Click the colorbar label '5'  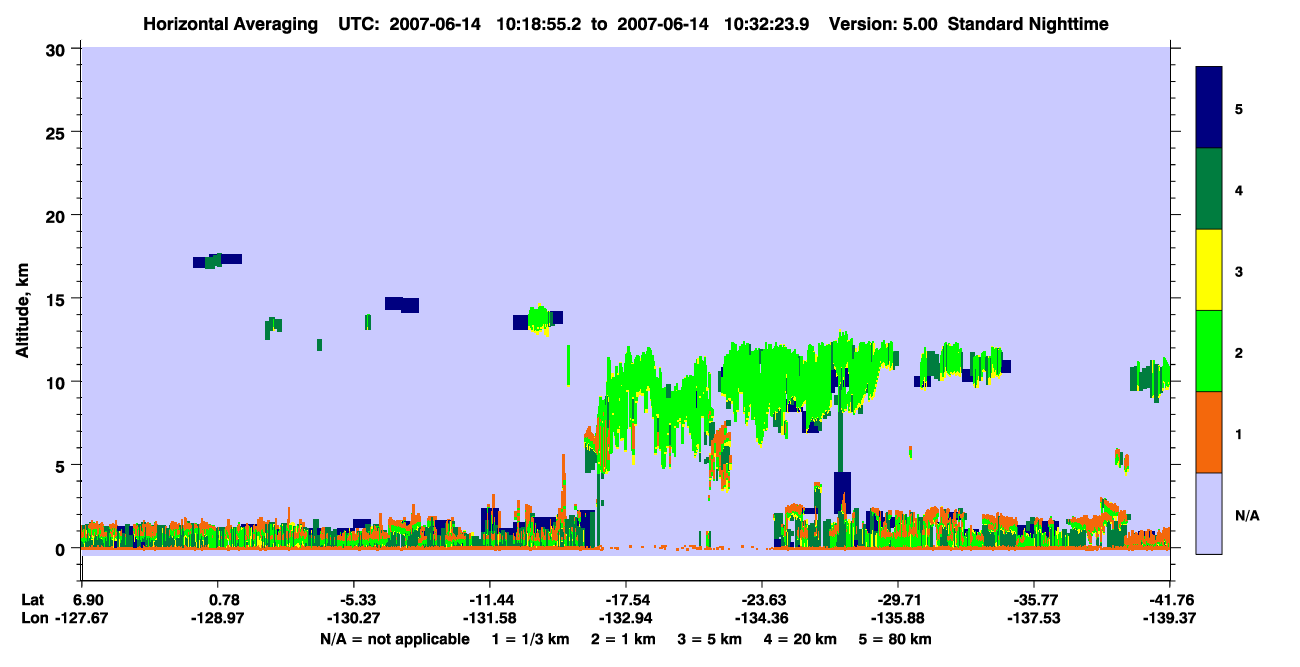pos(1239,108)
